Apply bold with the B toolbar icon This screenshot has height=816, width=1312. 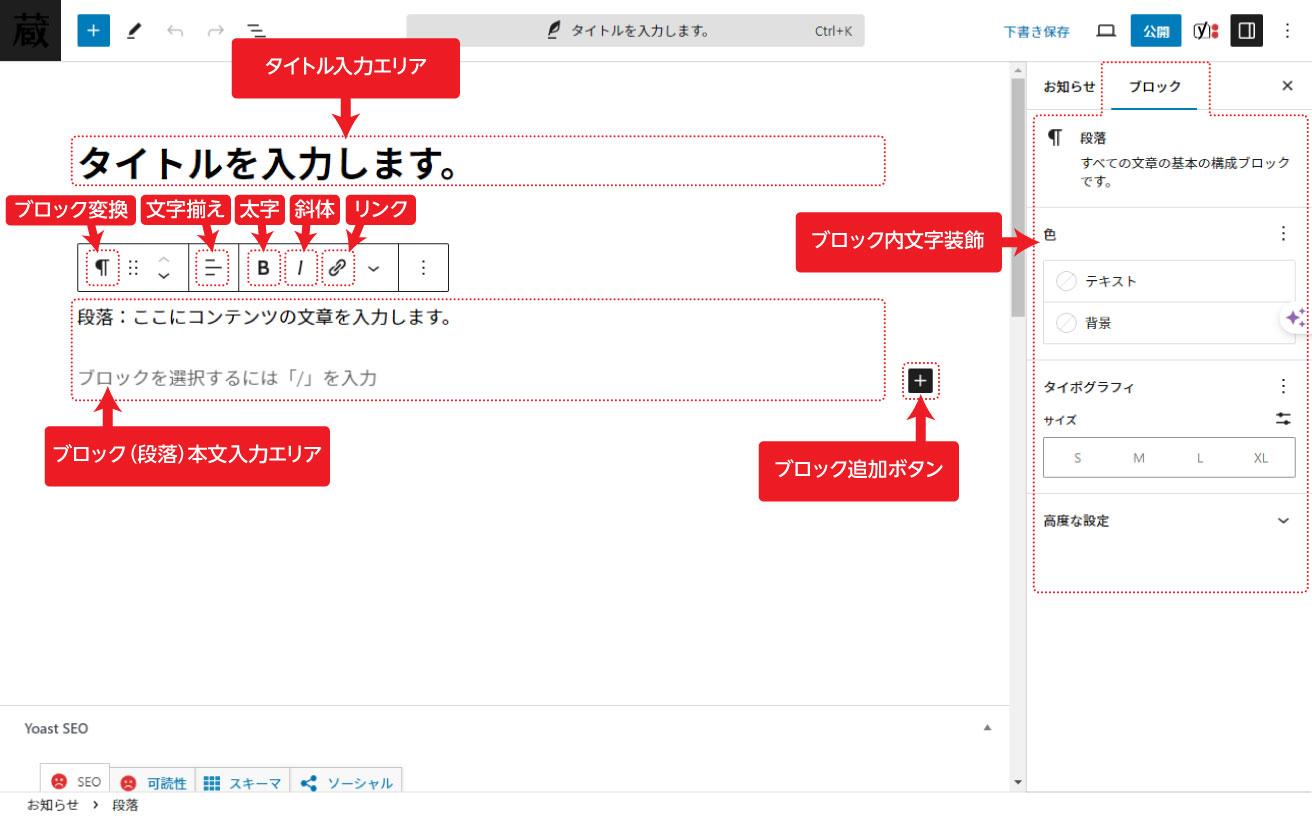pyautogui.click(x=262, y=267)
